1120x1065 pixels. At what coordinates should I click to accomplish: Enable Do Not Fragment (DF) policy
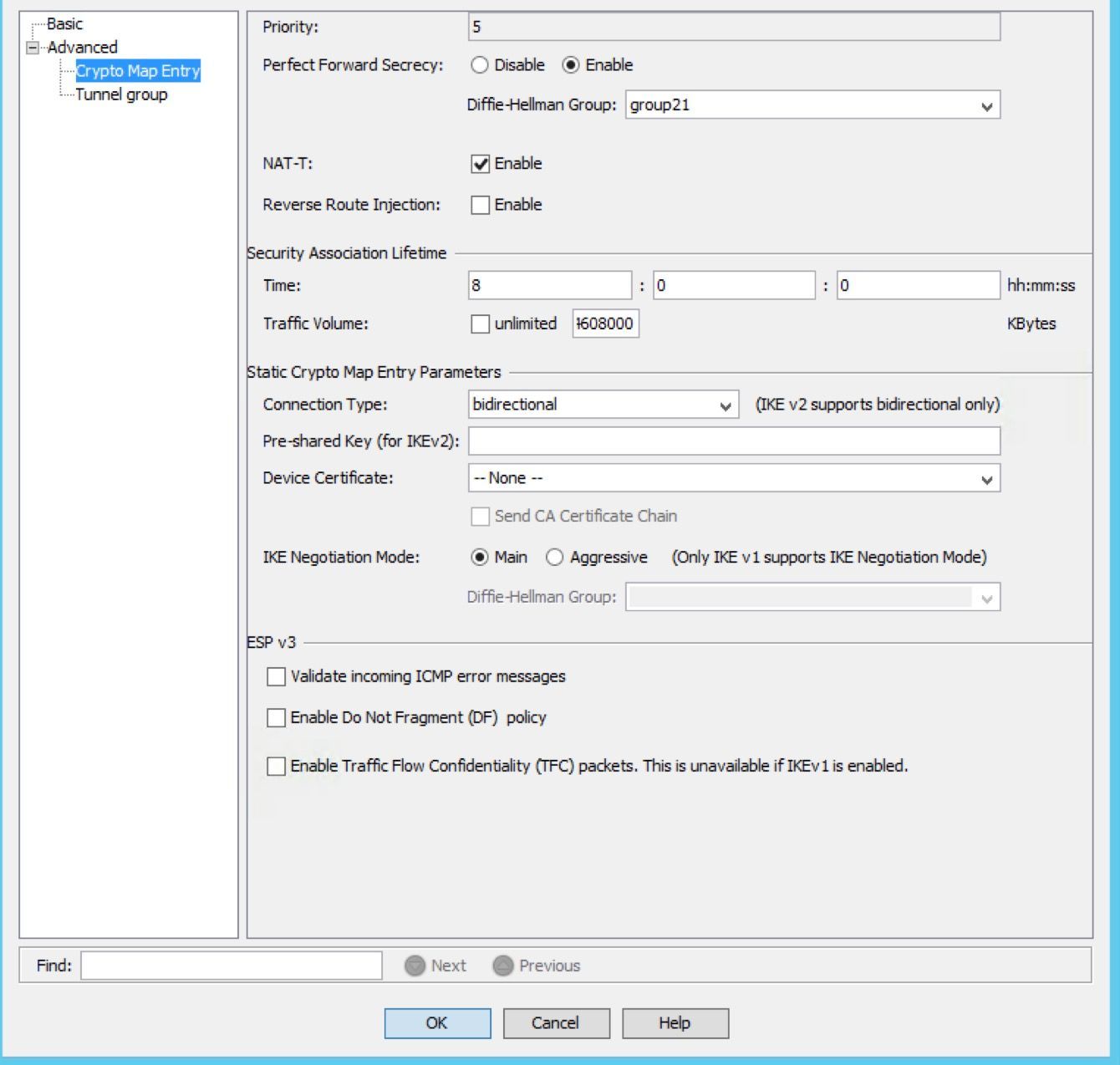click(276, 717)
